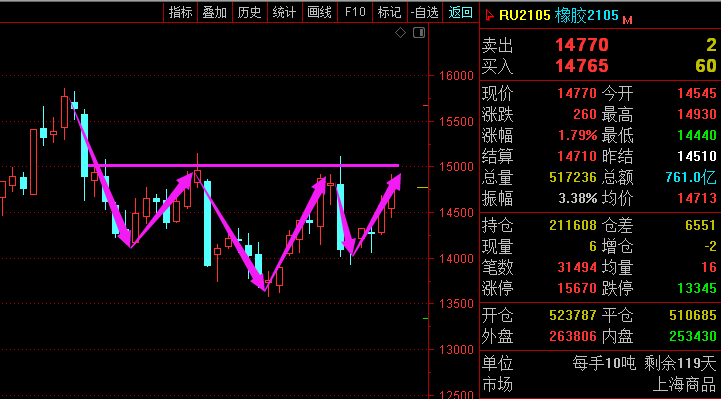Click the horizontal magenta resistance line
This screenshot has width=721, height=399.
(x=244, y=165)
